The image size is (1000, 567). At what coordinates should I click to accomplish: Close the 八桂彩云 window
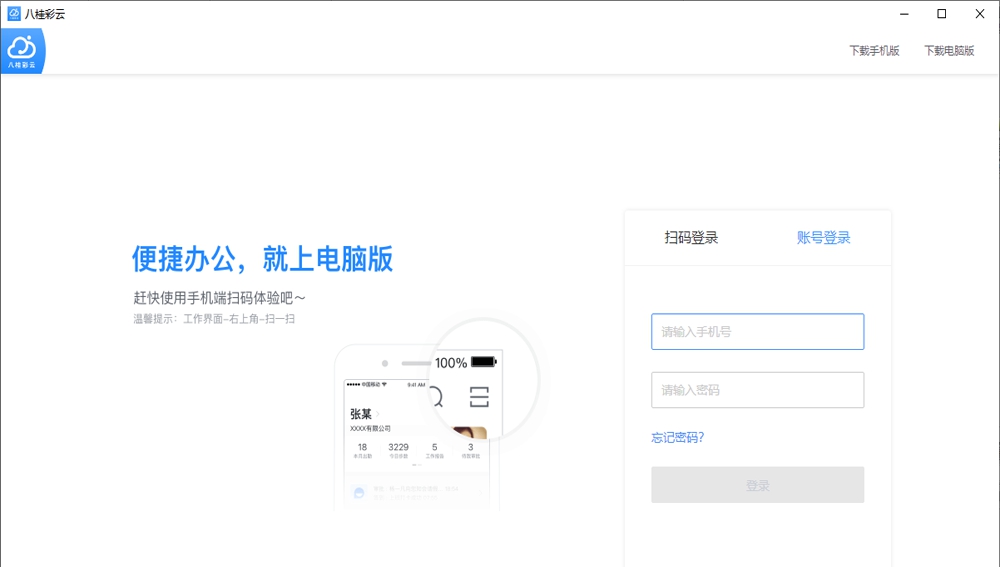click(980, 13)
